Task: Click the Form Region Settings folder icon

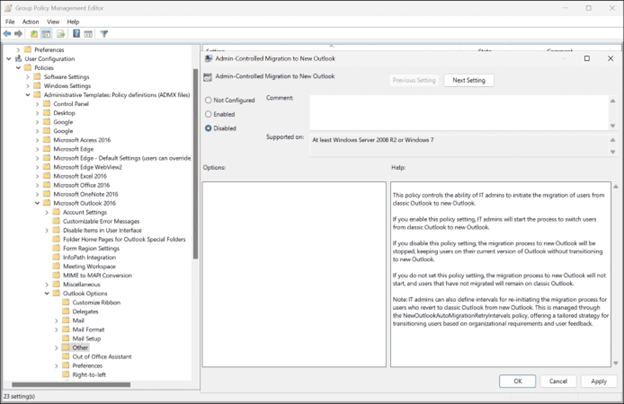Action: pyautogui.click(x=56, y=248)
